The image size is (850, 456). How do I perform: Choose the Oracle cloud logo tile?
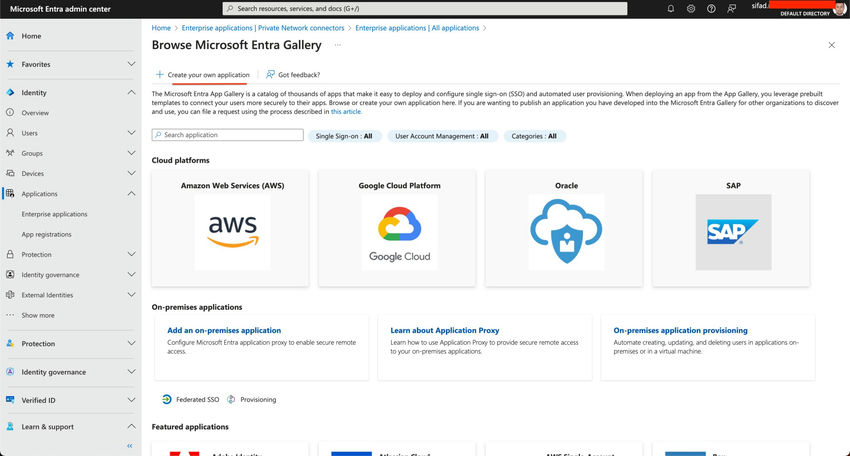[566, 231]
